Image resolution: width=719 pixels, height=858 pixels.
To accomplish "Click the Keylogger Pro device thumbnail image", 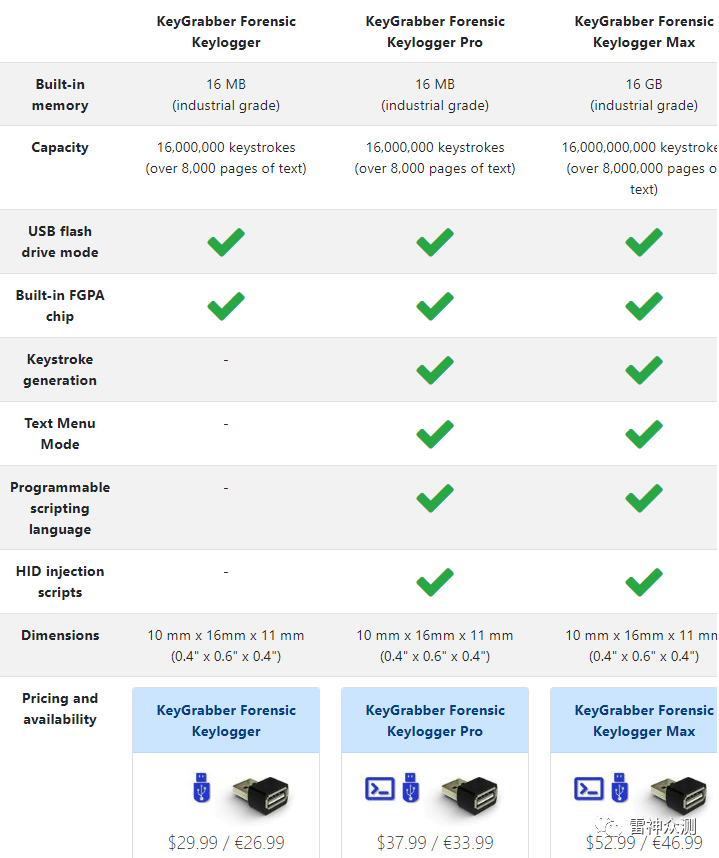I will click(x=468, y=790).
